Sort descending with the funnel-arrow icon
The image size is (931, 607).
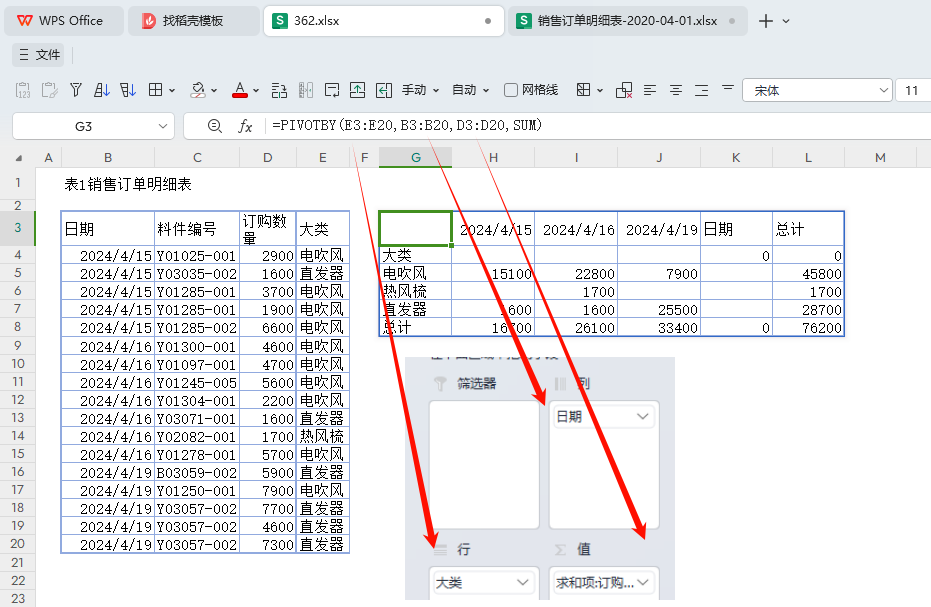click(128, 90)
